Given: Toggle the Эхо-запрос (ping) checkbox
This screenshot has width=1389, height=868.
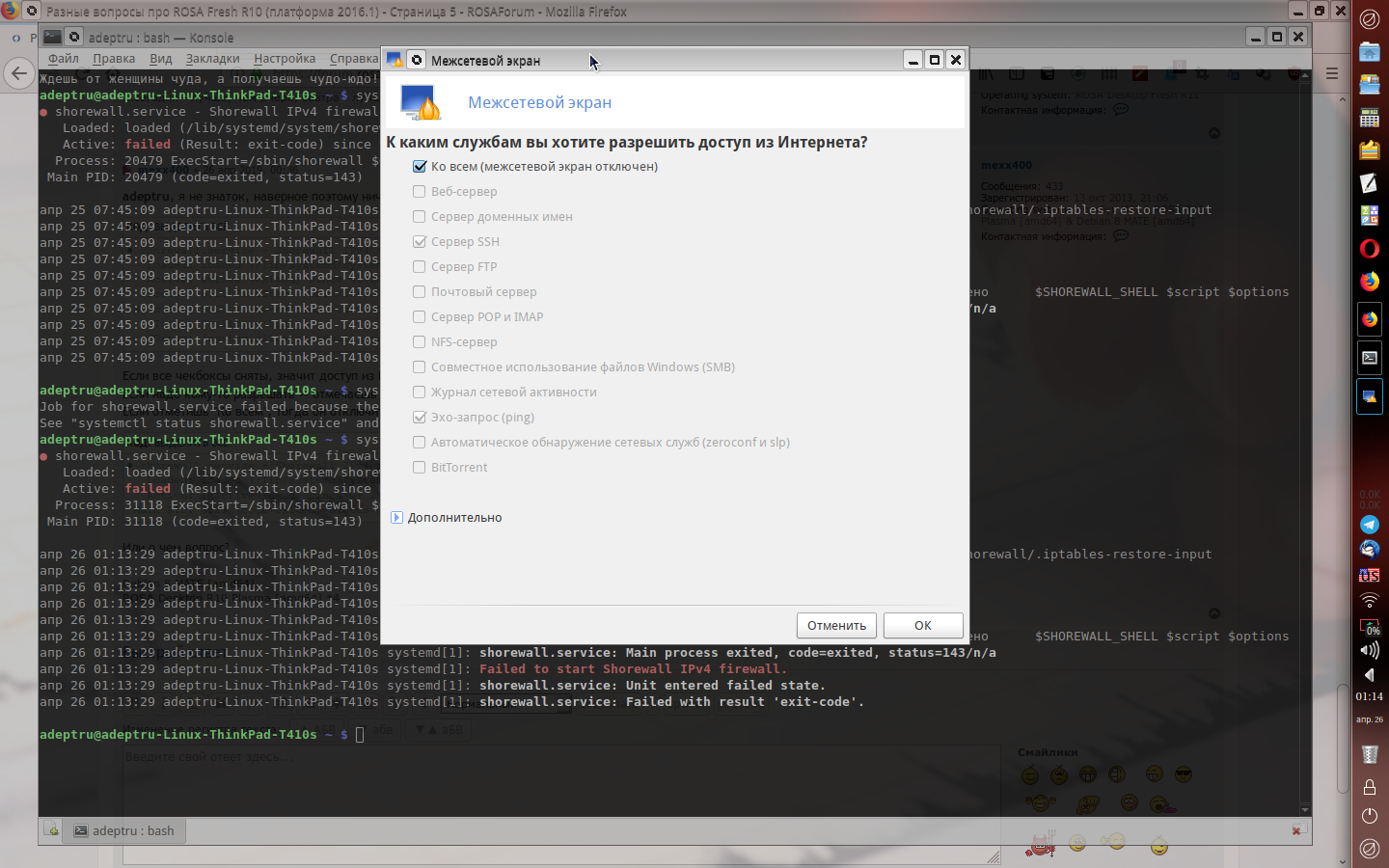Looking at the screenshot, I should pos(420,417).
